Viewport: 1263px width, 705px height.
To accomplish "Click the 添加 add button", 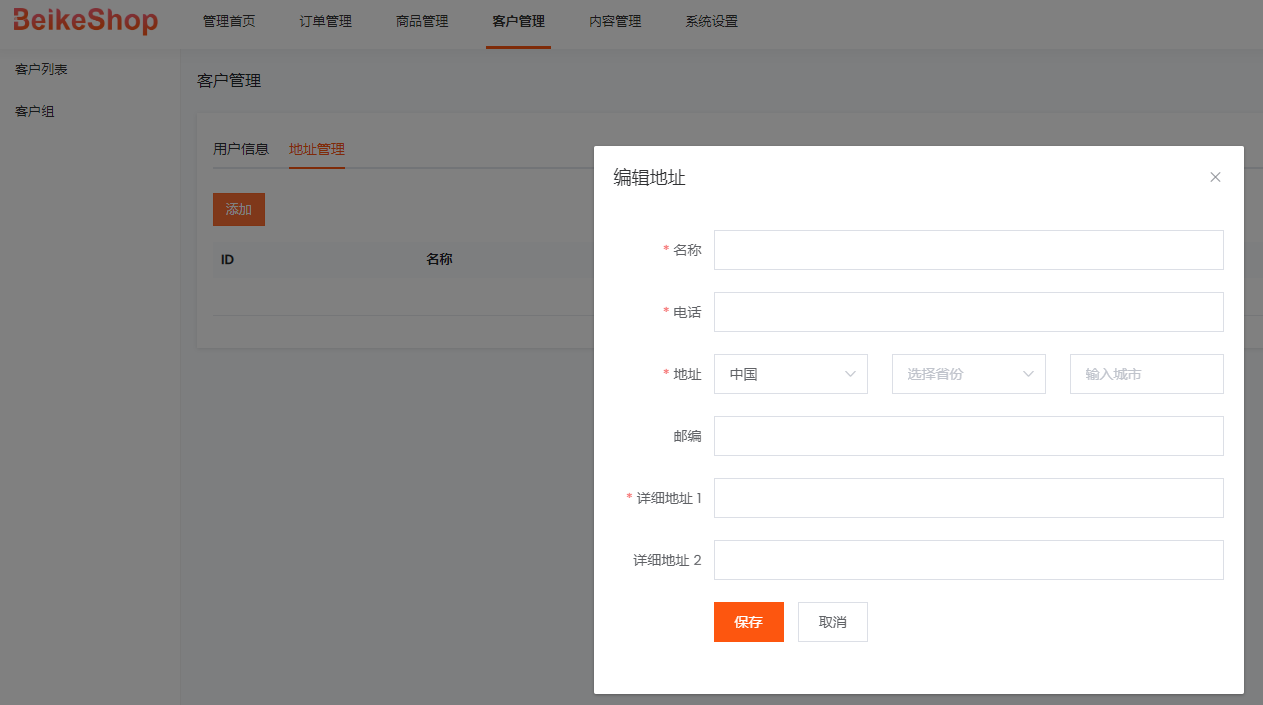I will click(x=239, y=209).
